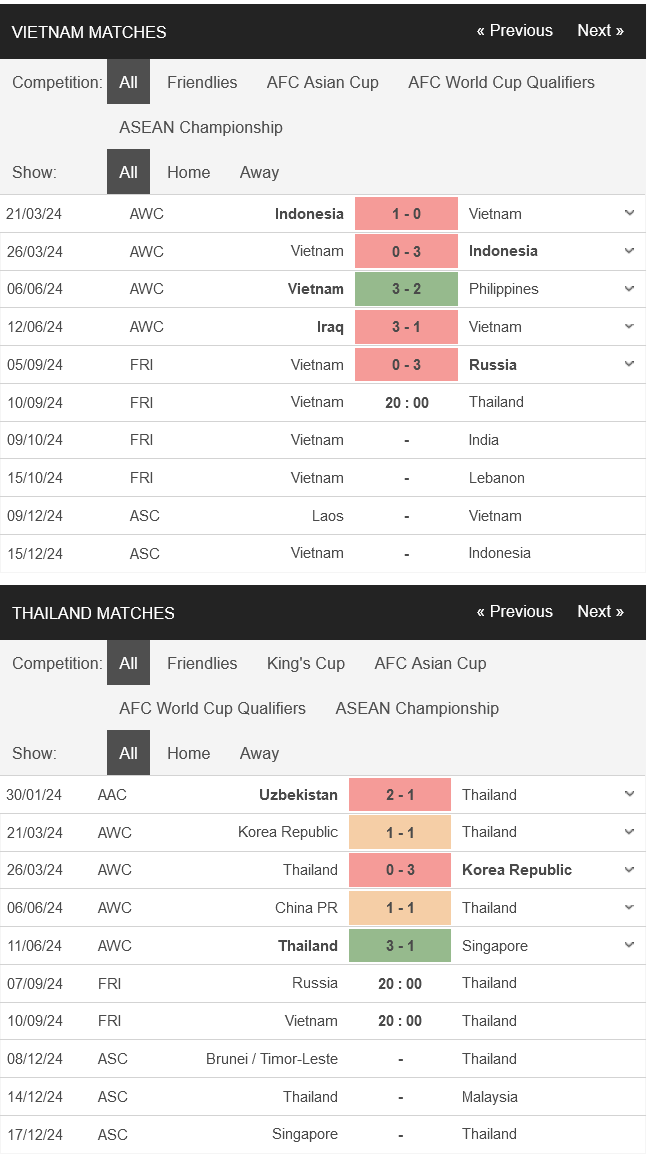The image size is (647, 1158).
Task: Open the Vietnam 0-3 Indonesia score box
Action: pos(406,251)
